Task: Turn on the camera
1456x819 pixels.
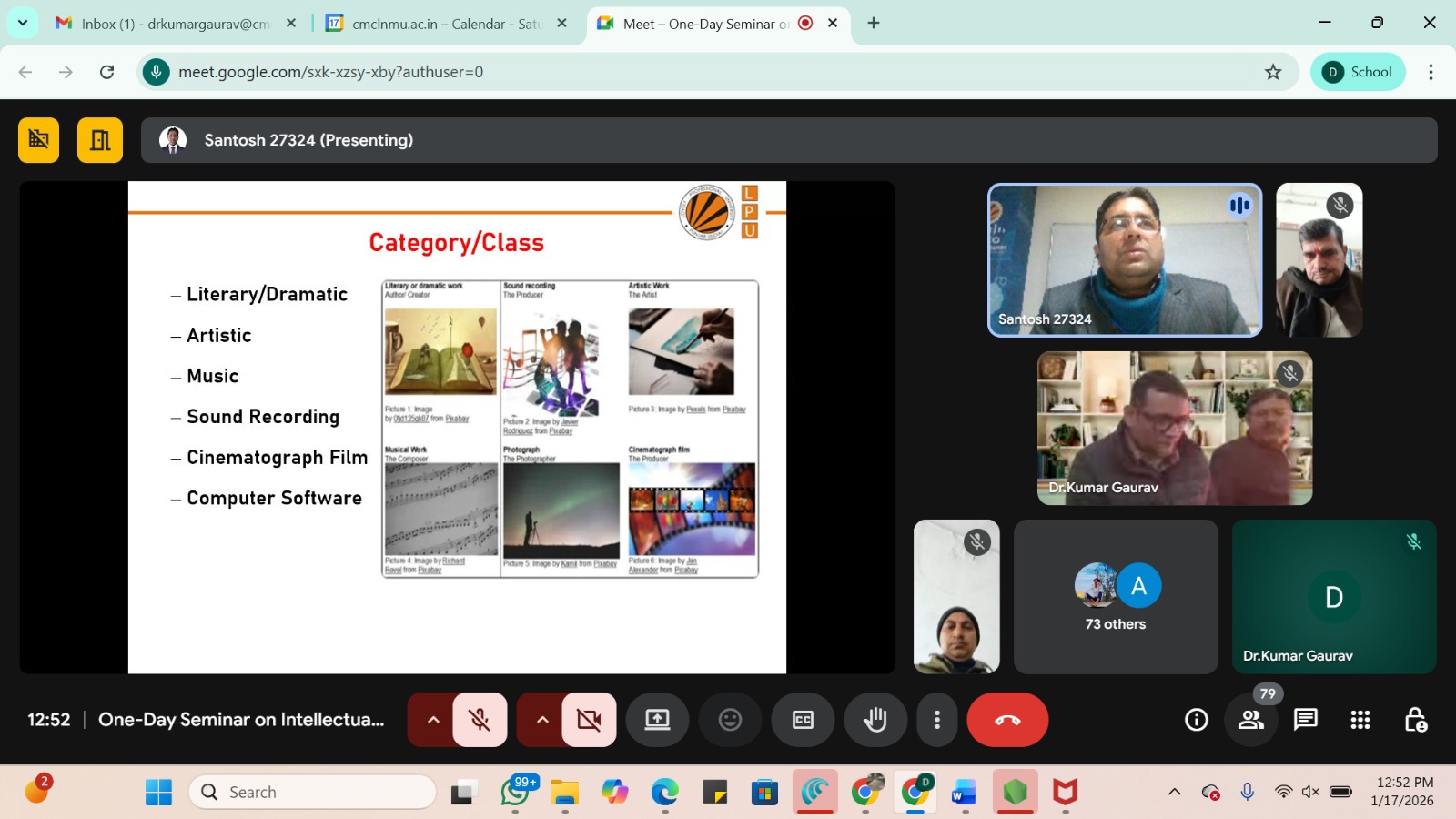Action: point(589,720)
